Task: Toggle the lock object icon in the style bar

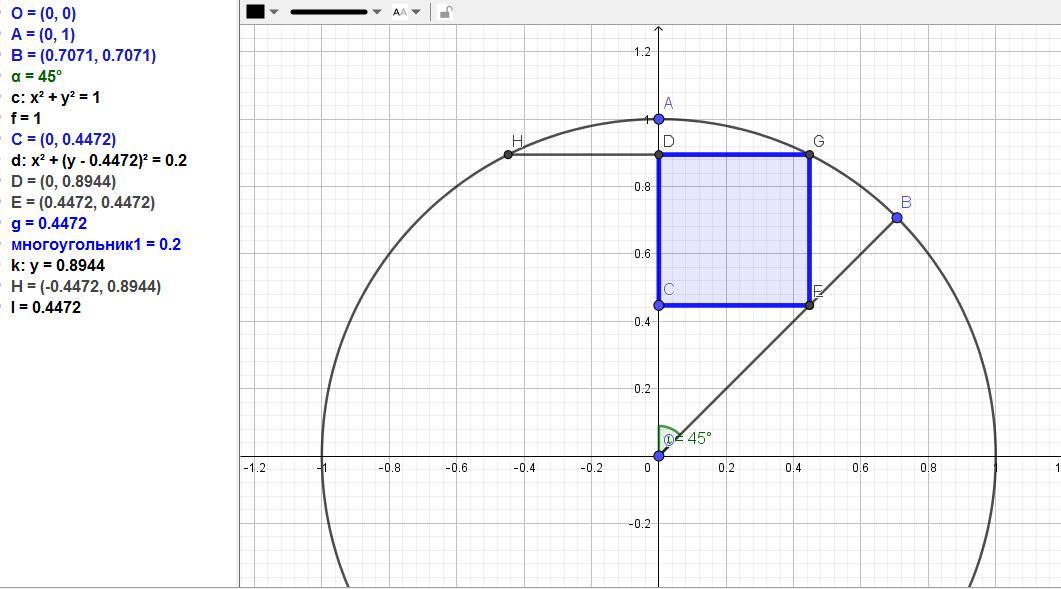Action: click(445, 12)
